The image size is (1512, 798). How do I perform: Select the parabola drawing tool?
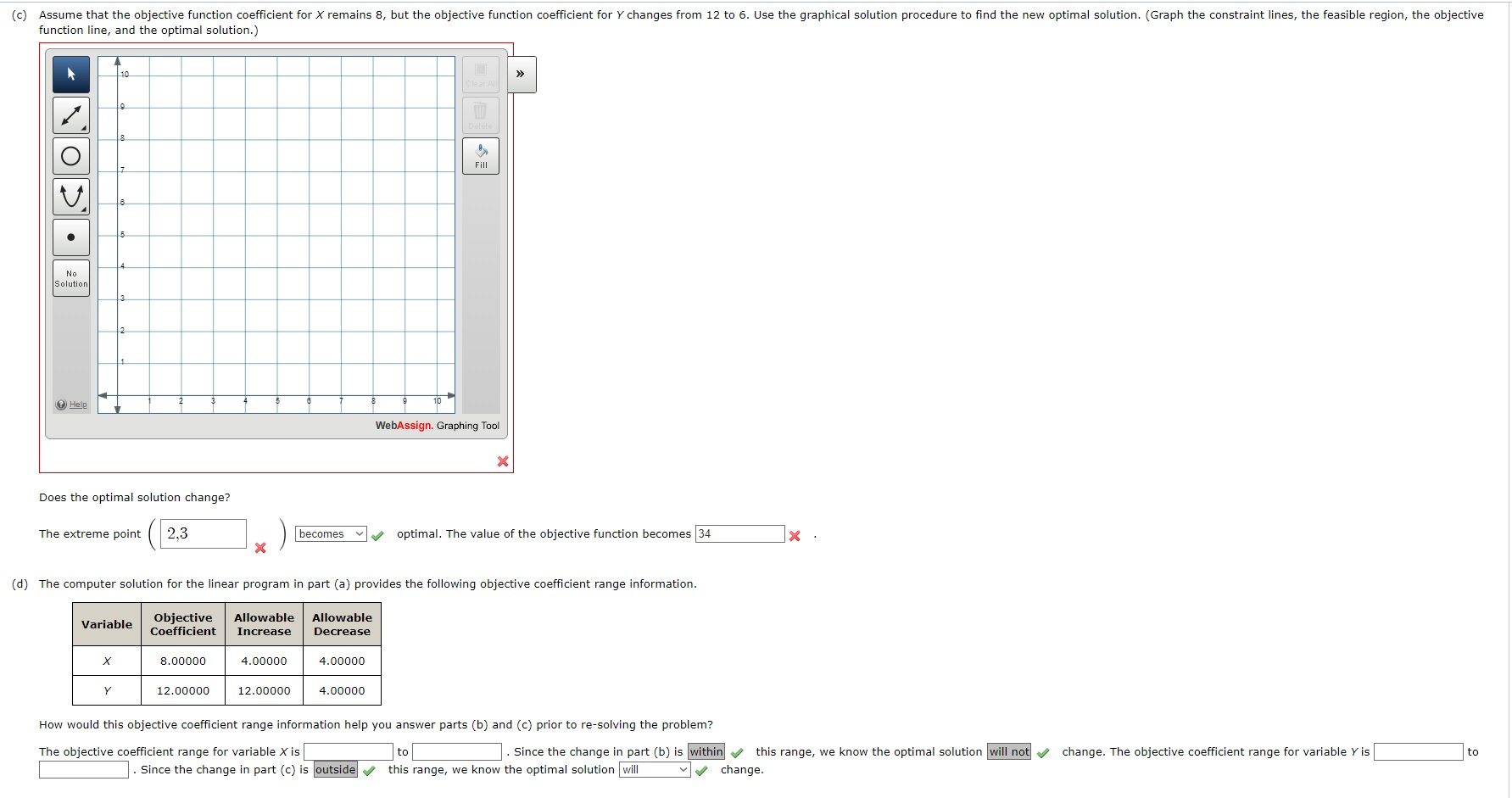pos(71,196)
